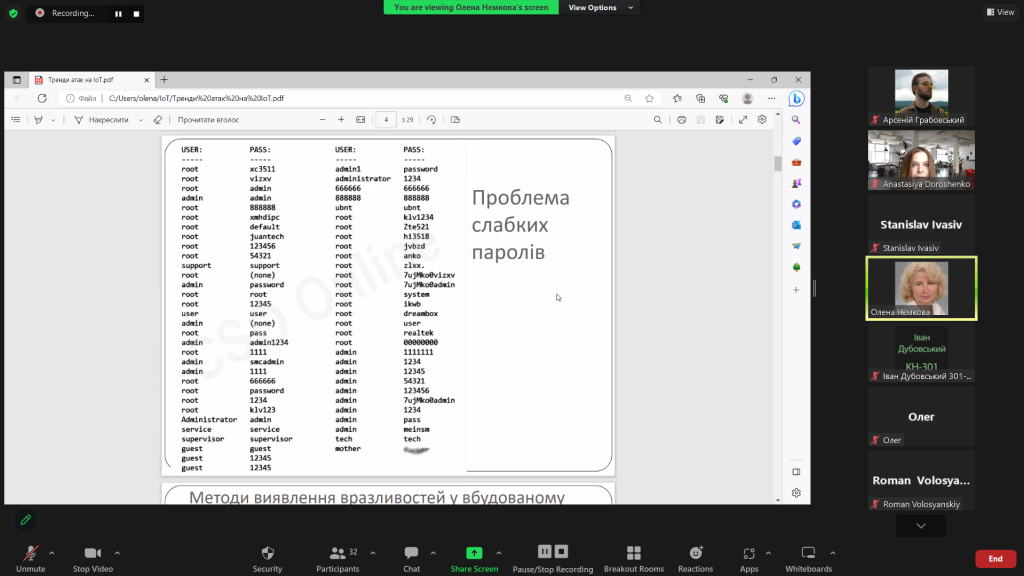1024x576 pixels.
Task: Pause the recording in the Zoom toolbar
Action: [x=545, y=552]
